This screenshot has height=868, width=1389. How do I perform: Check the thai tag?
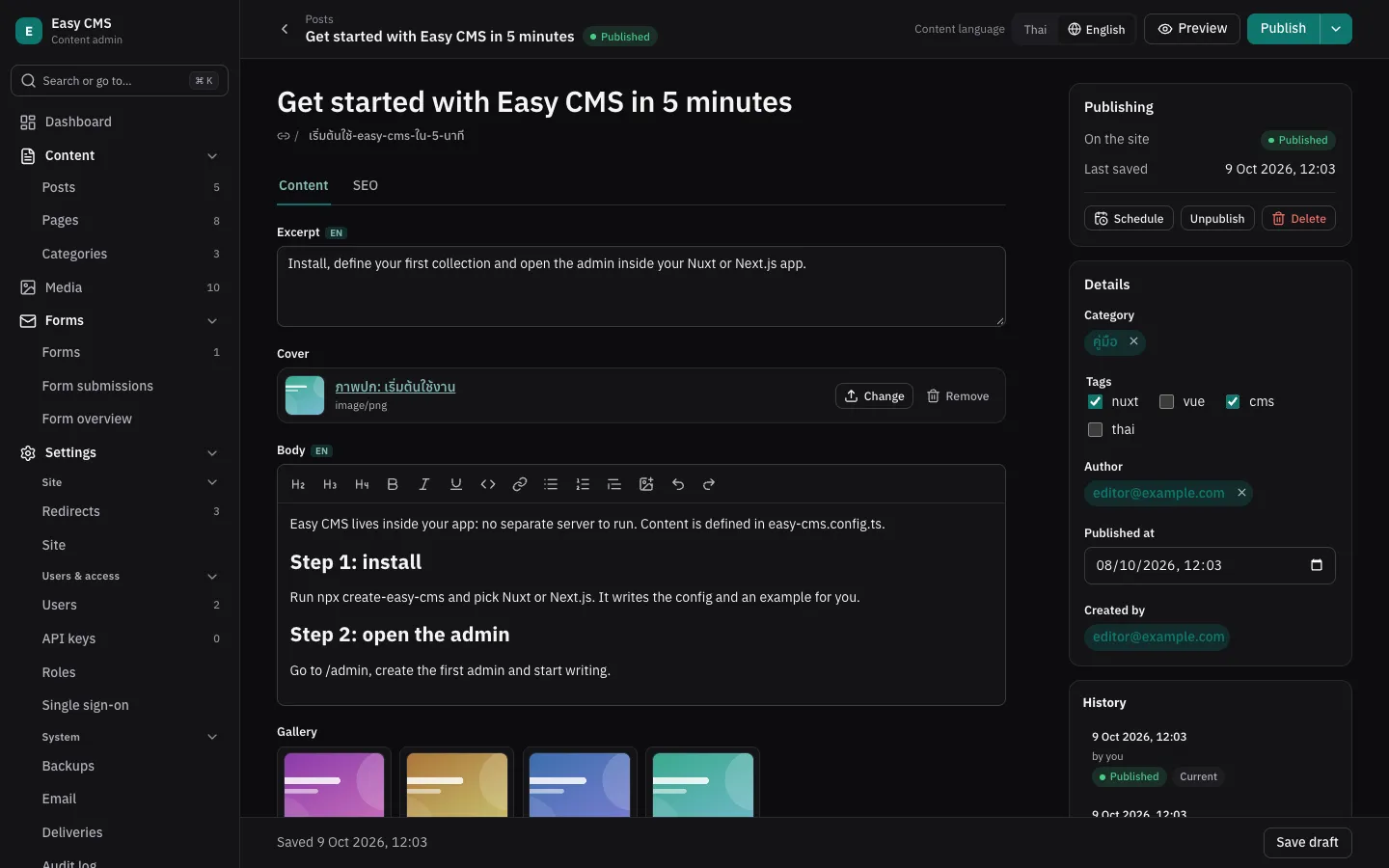(x=1095, y=429)
